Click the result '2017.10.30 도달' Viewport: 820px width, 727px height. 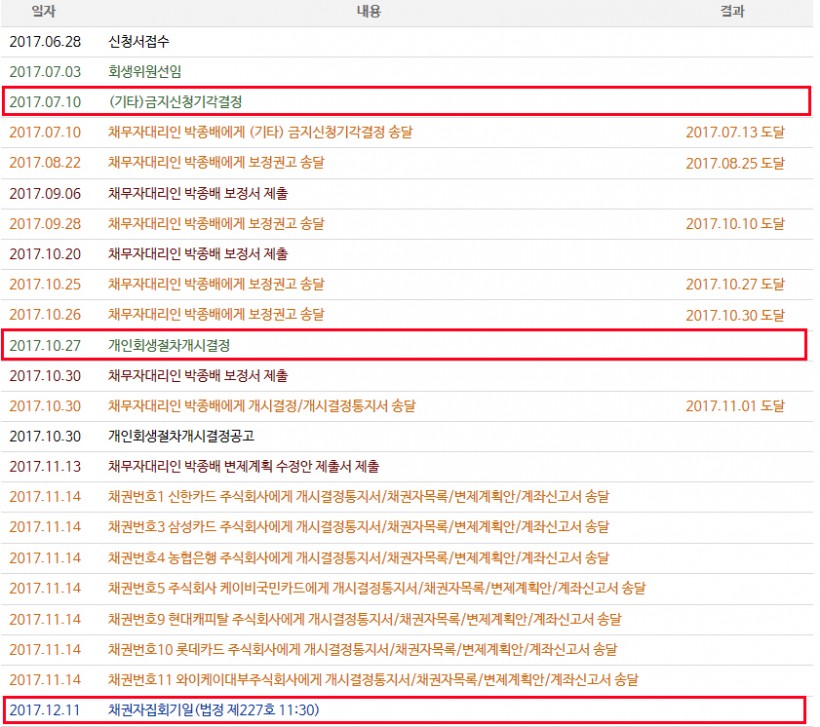[735, 315]
